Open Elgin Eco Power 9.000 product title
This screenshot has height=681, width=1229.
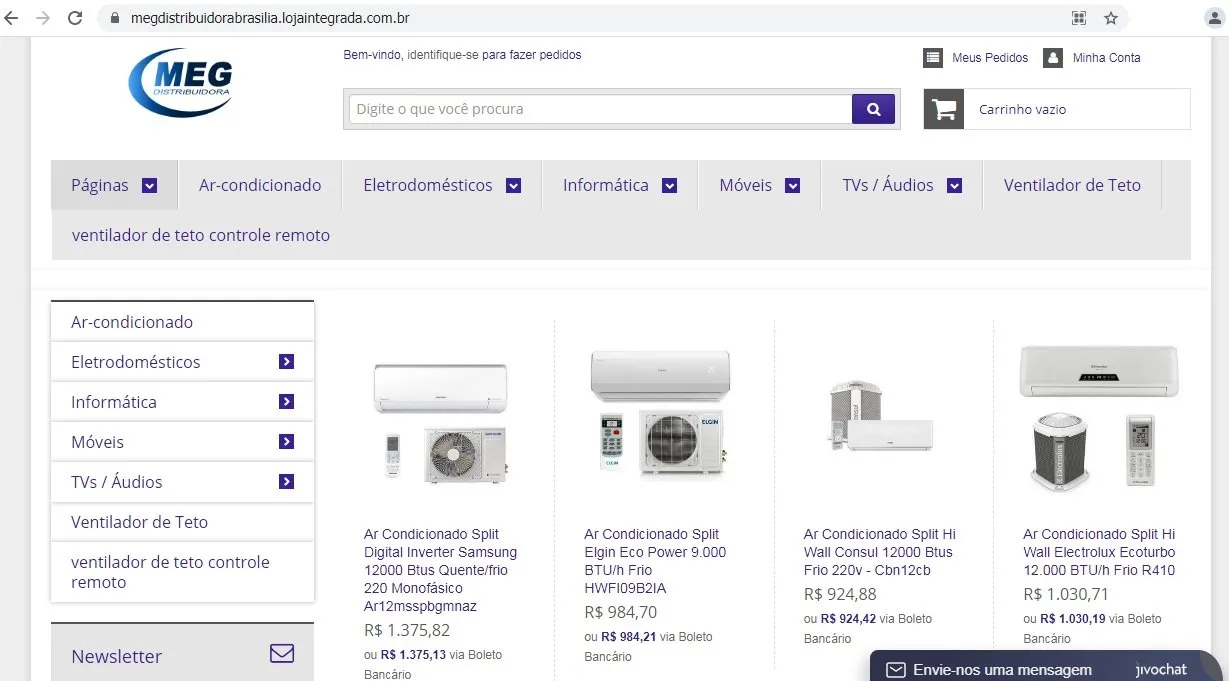pos(656,561)
